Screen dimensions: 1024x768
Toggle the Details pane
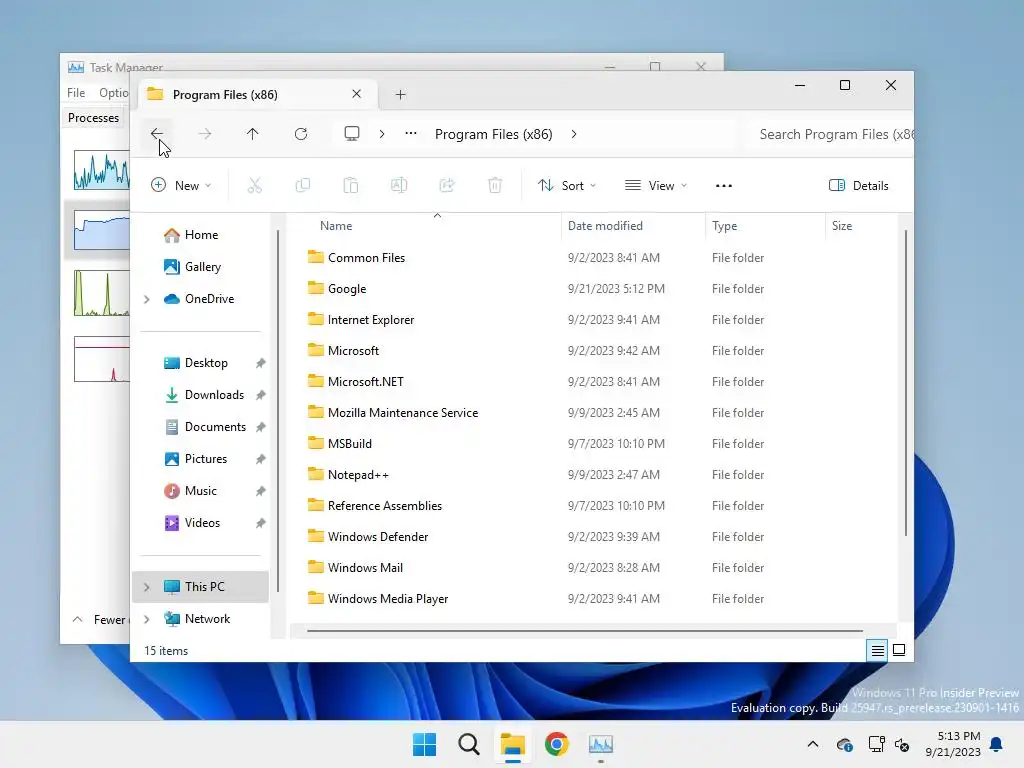pos(859,185)
